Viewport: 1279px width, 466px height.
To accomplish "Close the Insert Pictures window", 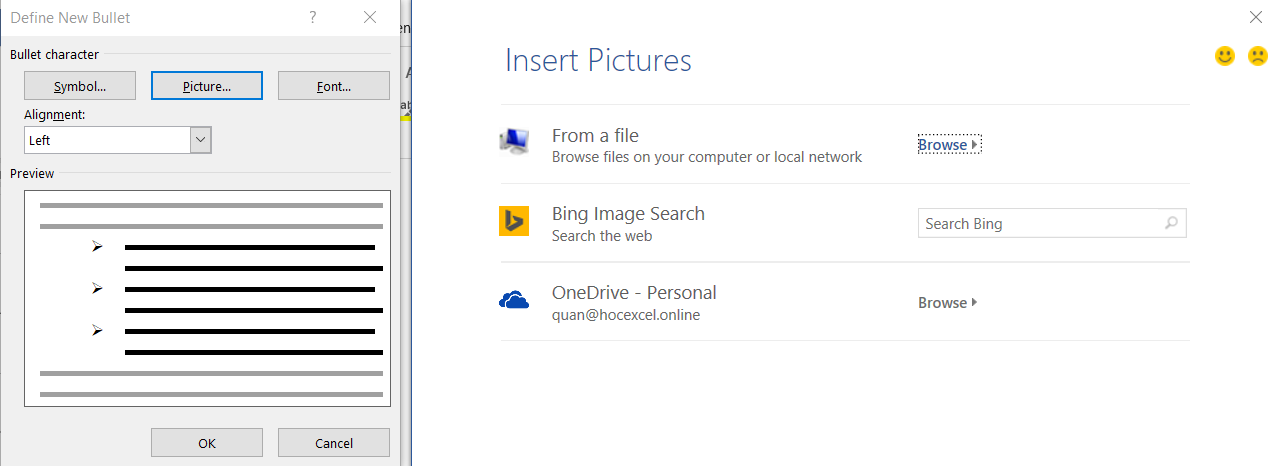I will 1256,17.
